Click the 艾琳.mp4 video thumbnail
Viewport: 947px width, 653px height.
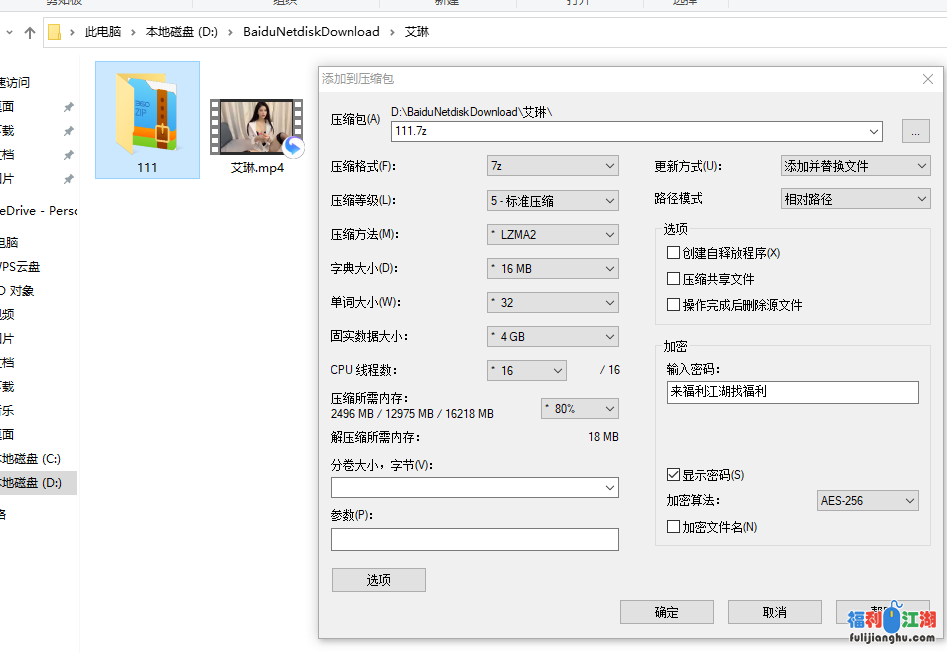(x=256, y=127)
